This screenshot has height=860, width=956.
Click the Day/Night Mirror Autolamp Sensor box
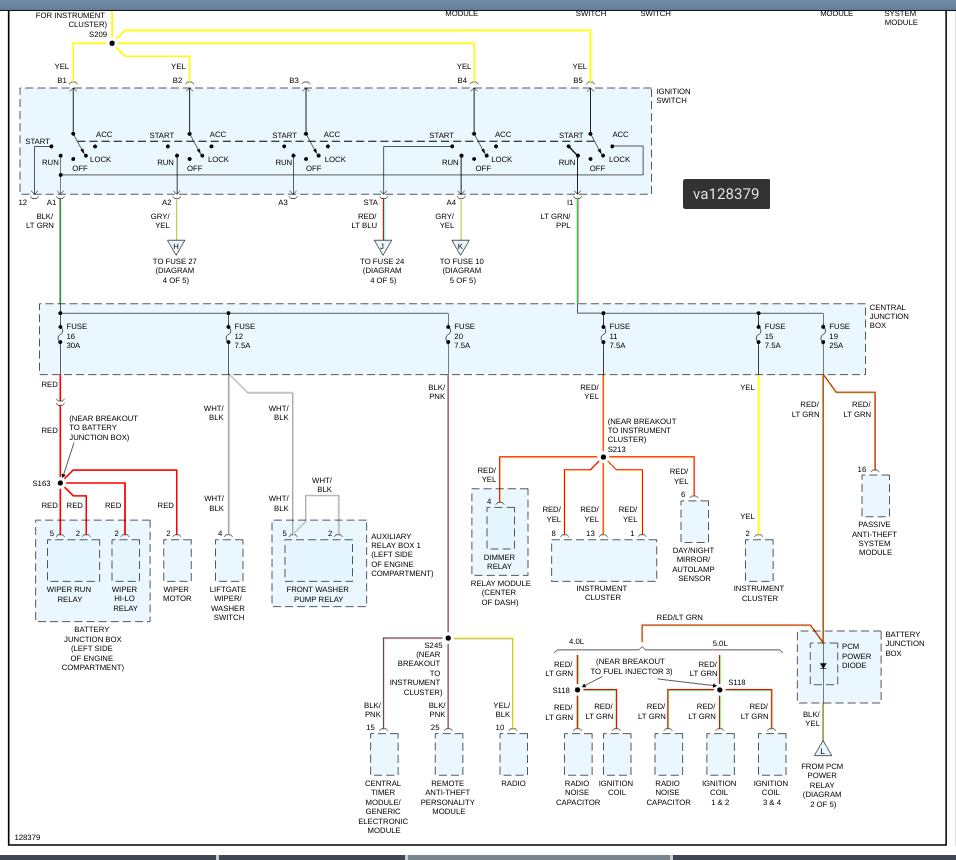coord(694,522)
